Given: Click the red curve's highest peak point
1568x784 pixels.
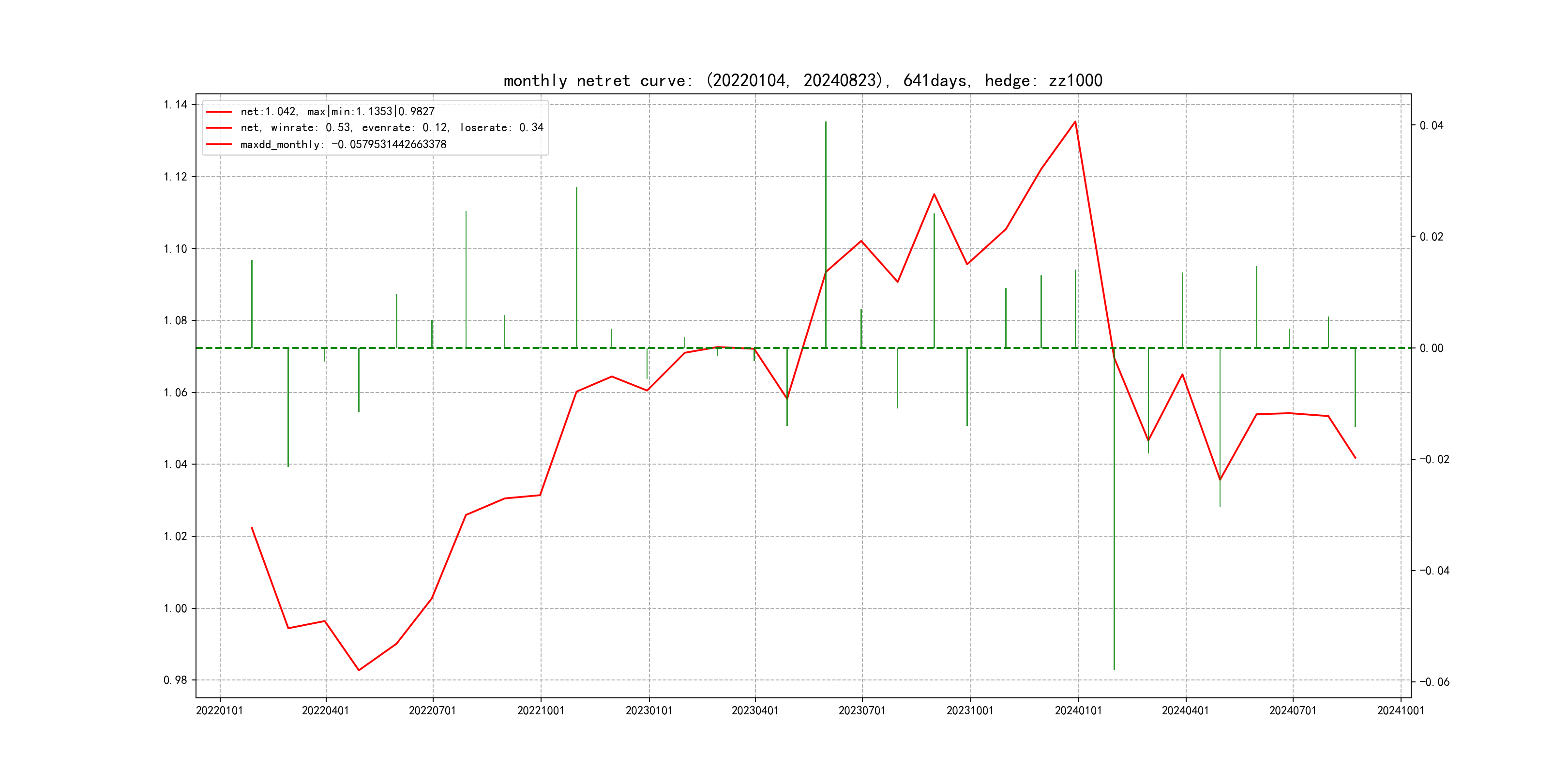Looking at the screenshot, I should pos(1075,122).
